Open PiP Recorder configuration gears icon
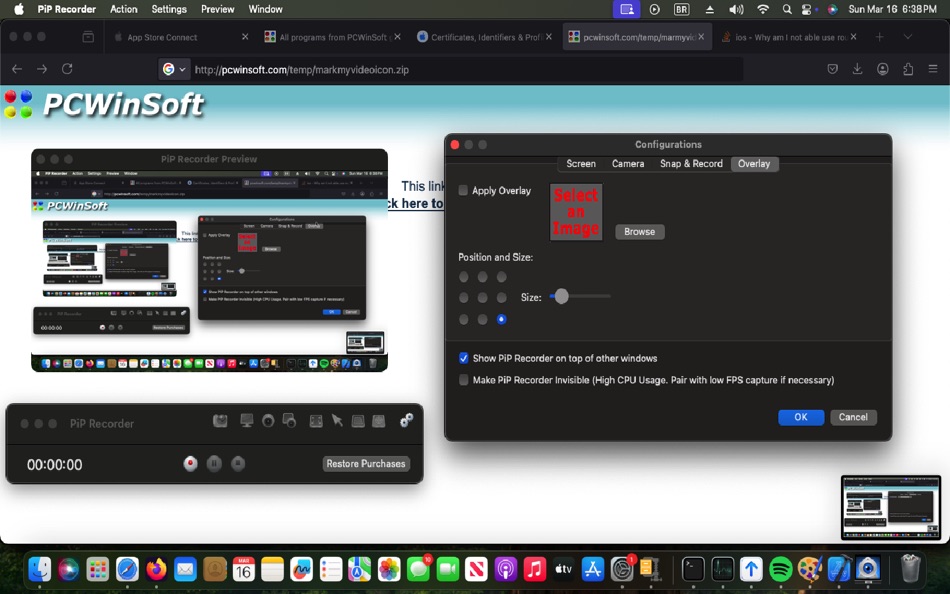Screen dimensions: 950x594 coord(407,421)
